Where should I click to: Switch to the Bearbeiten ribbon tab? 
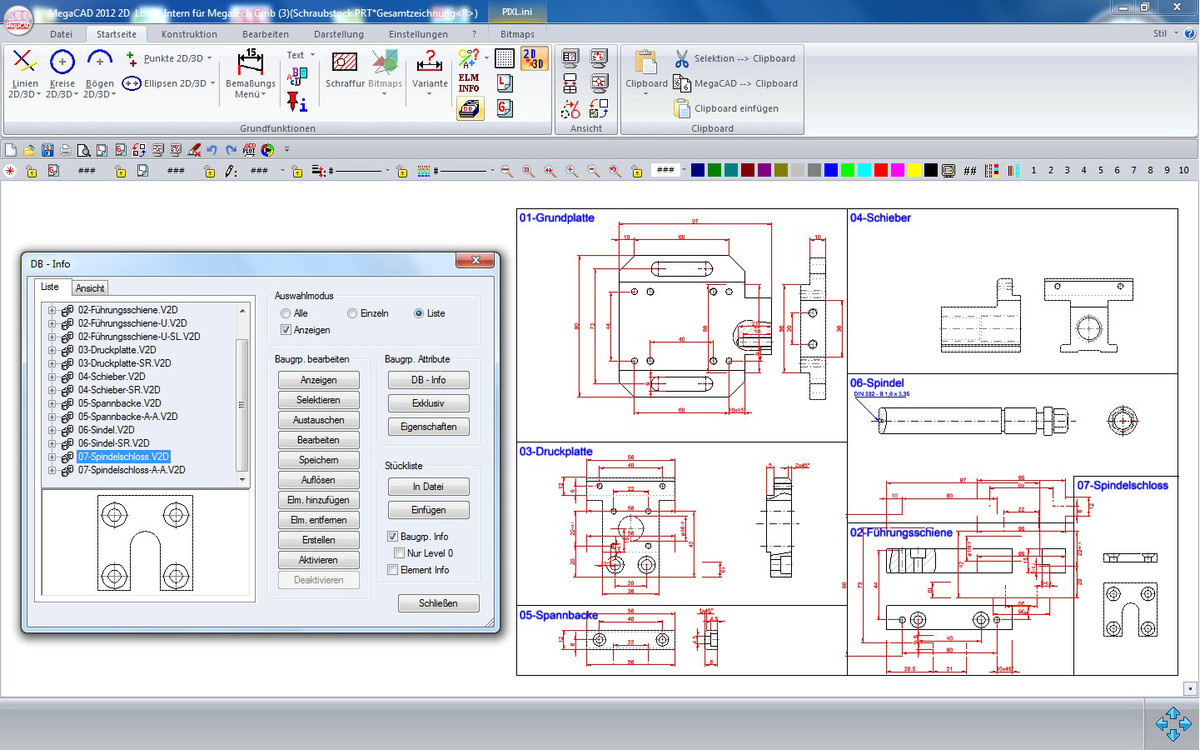coord(265,33)
